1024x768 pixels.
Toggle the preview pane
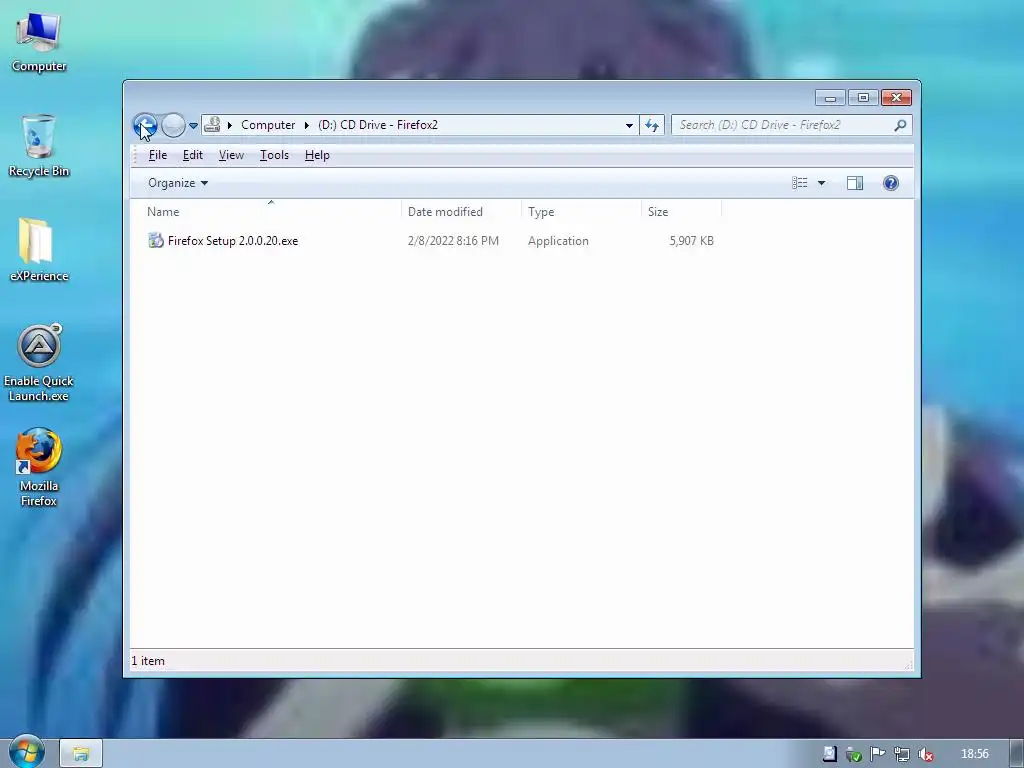(x=855, y=183)
